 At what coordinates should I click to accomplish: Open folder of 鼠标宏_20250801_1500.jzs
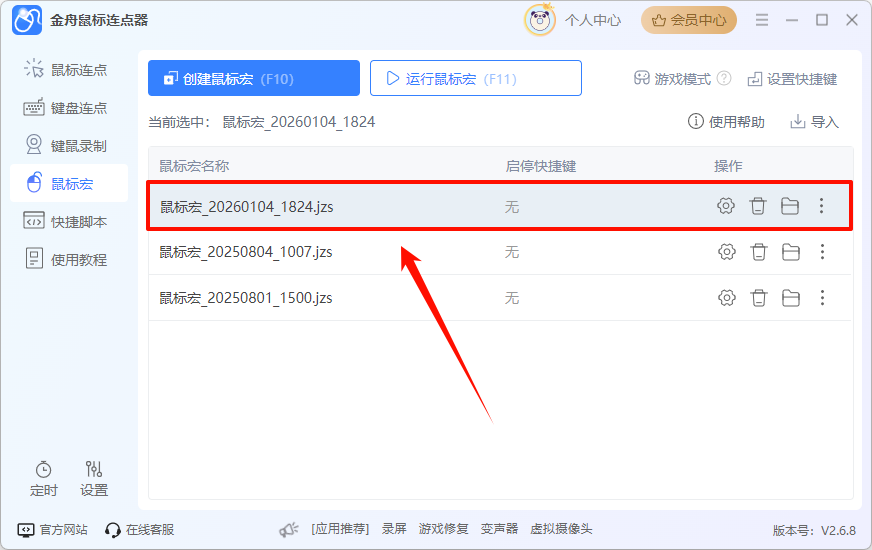791,298
